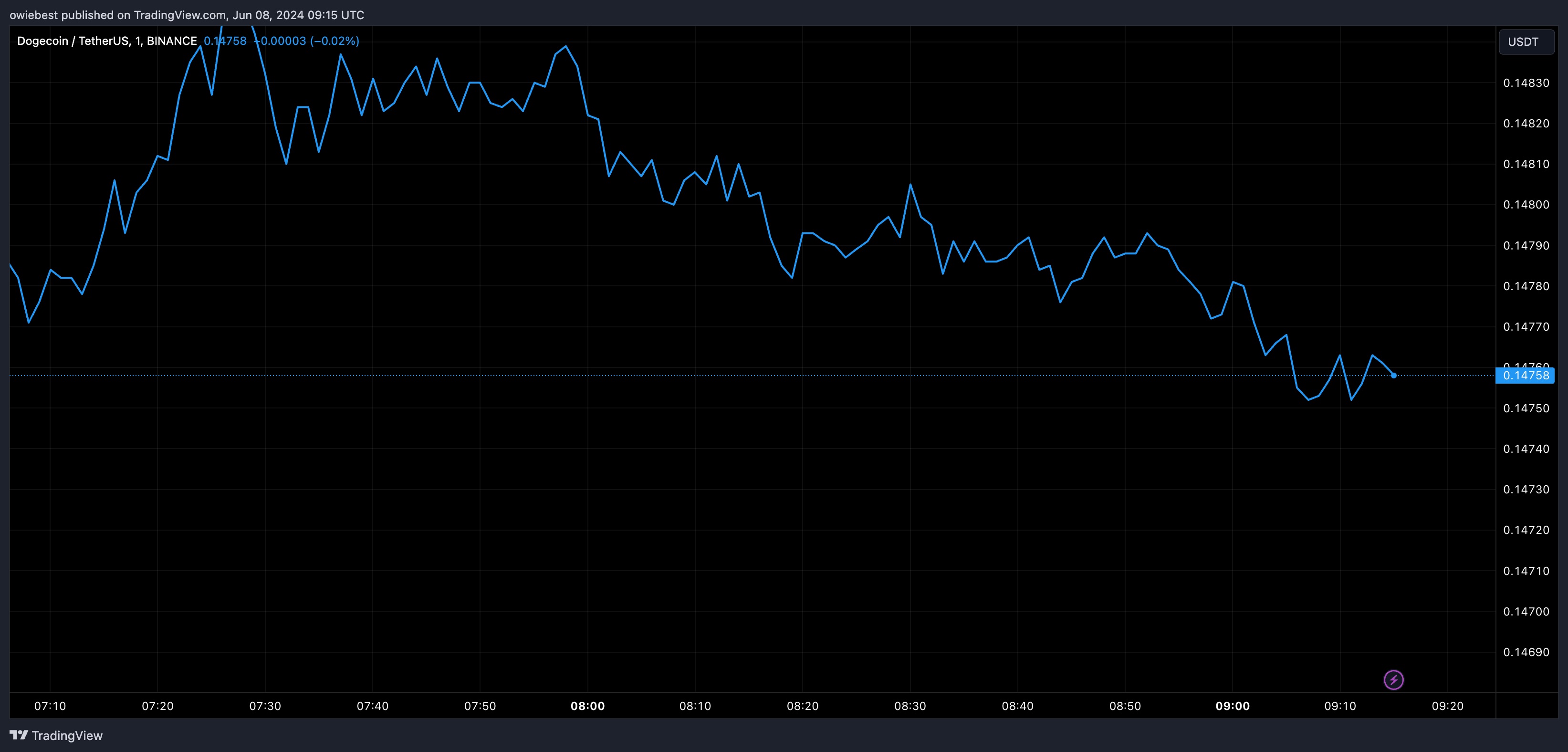Select the 09:00 time axis marker
The image size is (1568, 752).
click(1233, 706)
